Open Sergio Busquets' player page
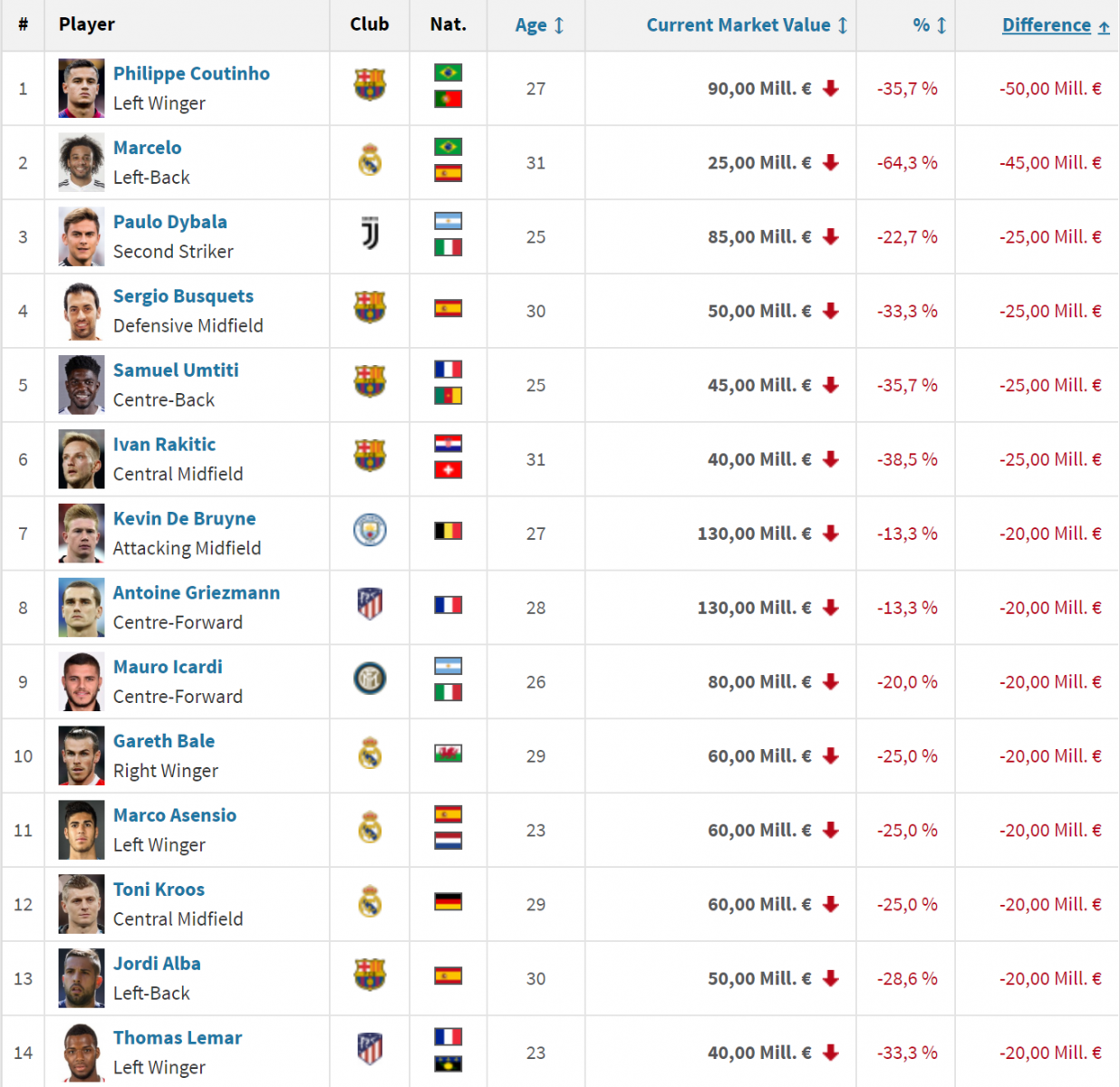The width and height of the screenshot is (1120, 1087). point(183,296)
